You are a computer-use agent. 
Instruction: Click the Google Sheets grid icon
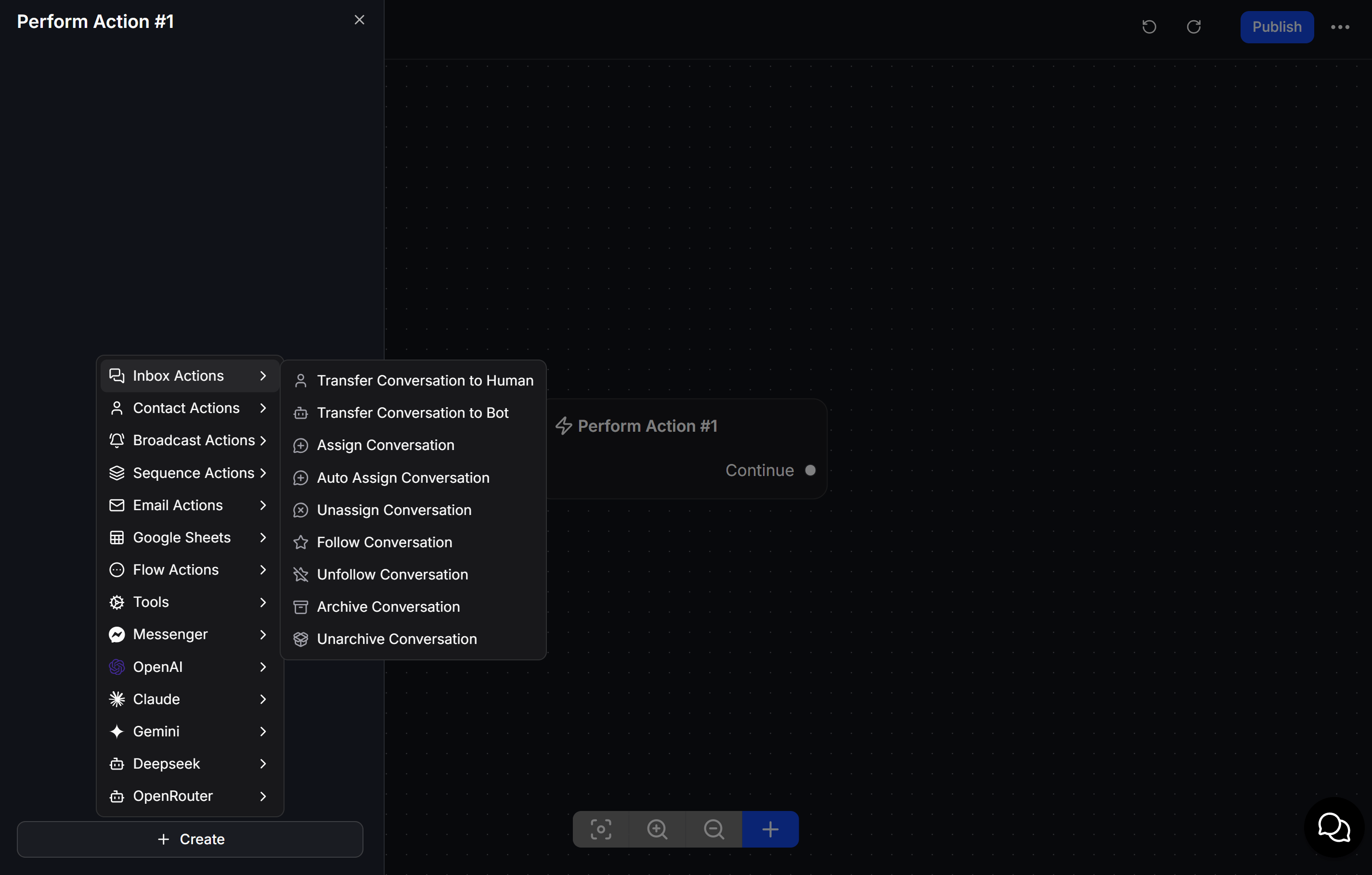click(x=117, y=537)
